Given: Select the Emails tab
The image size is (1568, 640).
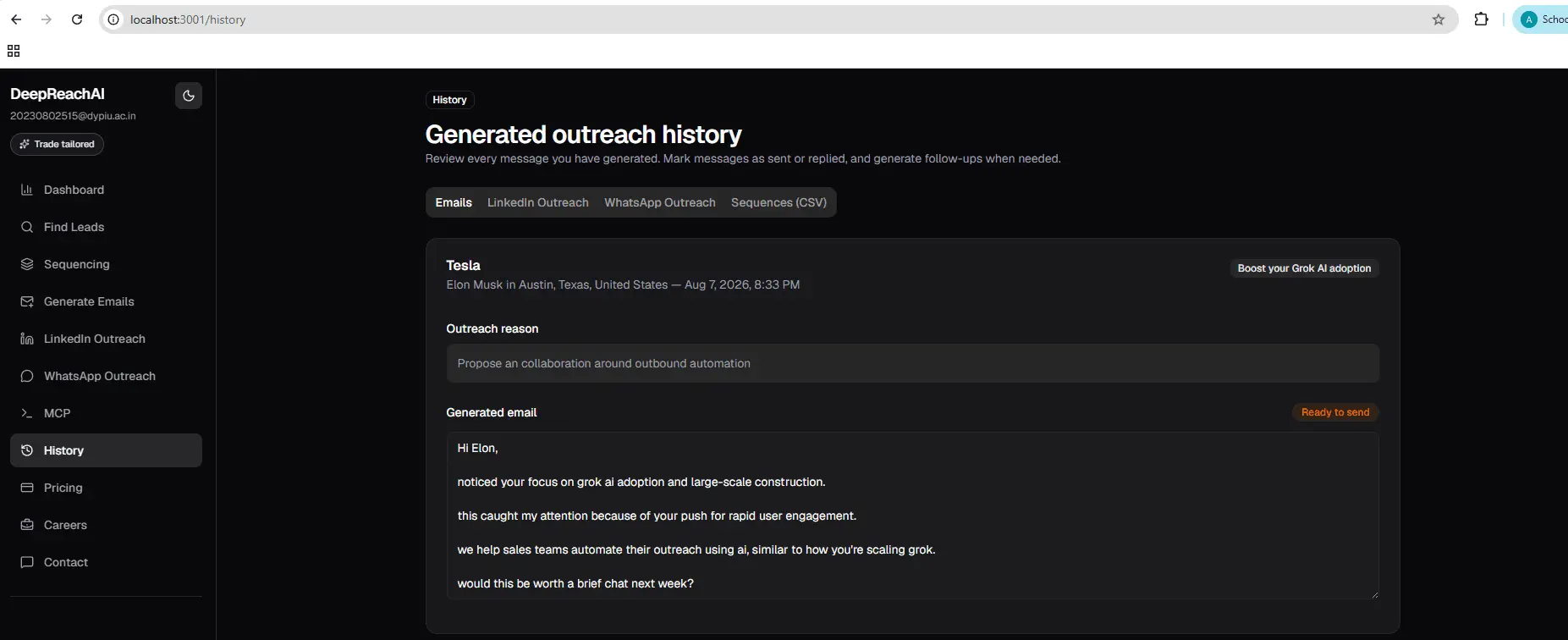Looking at the screenshot, I should (x=454, y=202).
